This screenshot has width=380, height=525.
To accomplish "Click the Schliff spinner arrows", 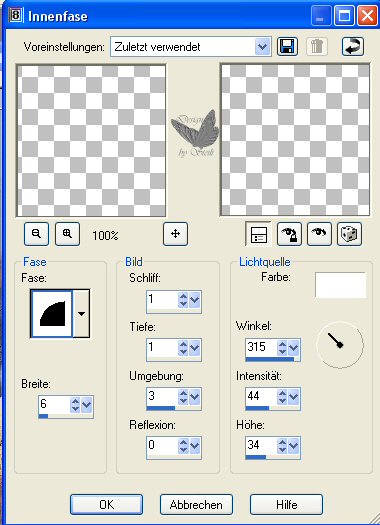I will [183, 300].
